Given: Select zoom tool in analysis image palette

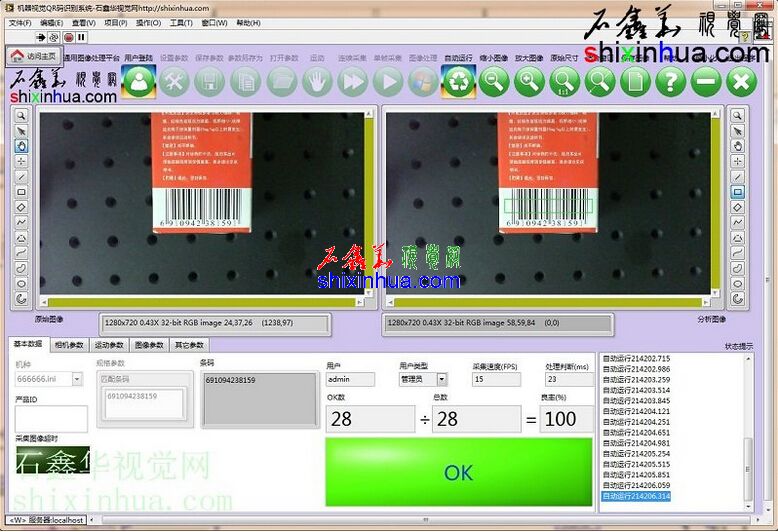Looking at the screenshot, I should point(738,116).
